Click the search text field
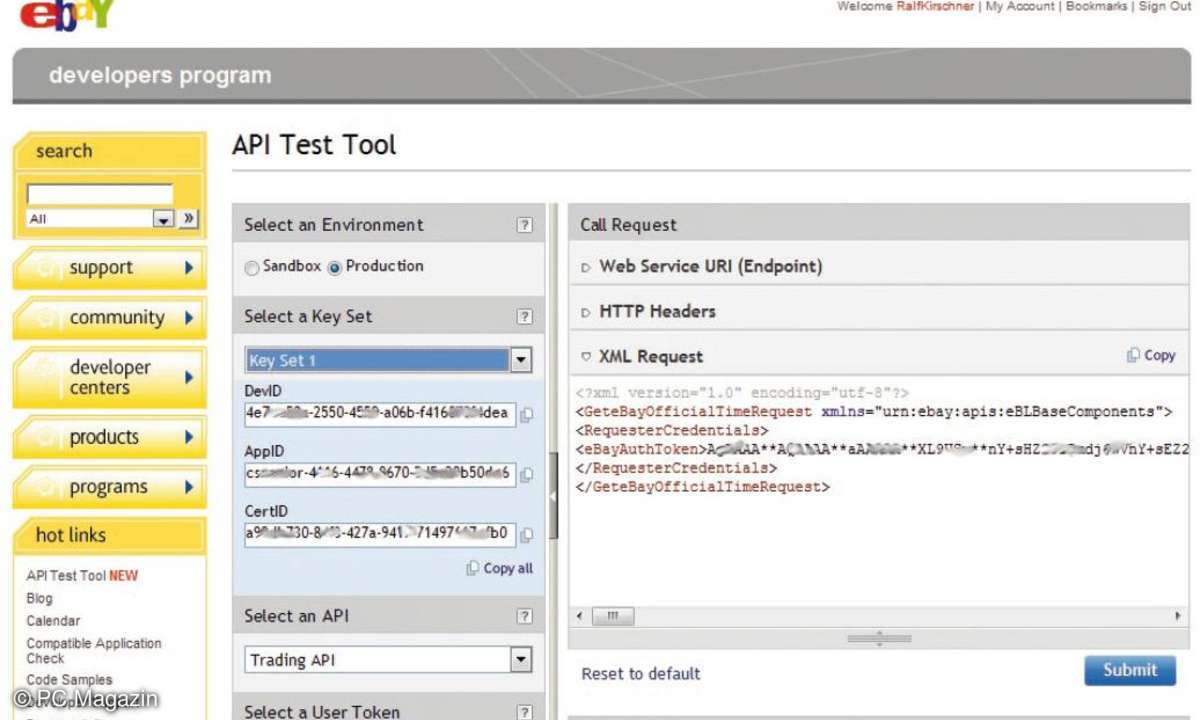 [x=99, y=194]
